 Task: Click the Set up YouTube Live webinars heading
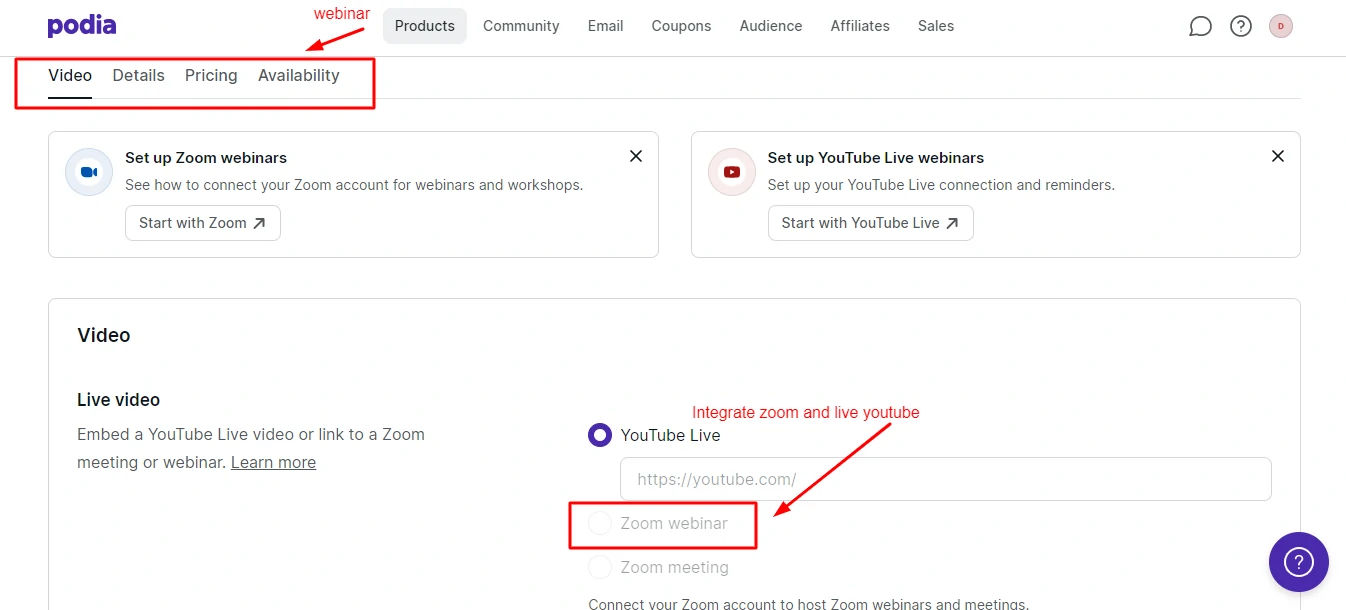click(876, 158)
